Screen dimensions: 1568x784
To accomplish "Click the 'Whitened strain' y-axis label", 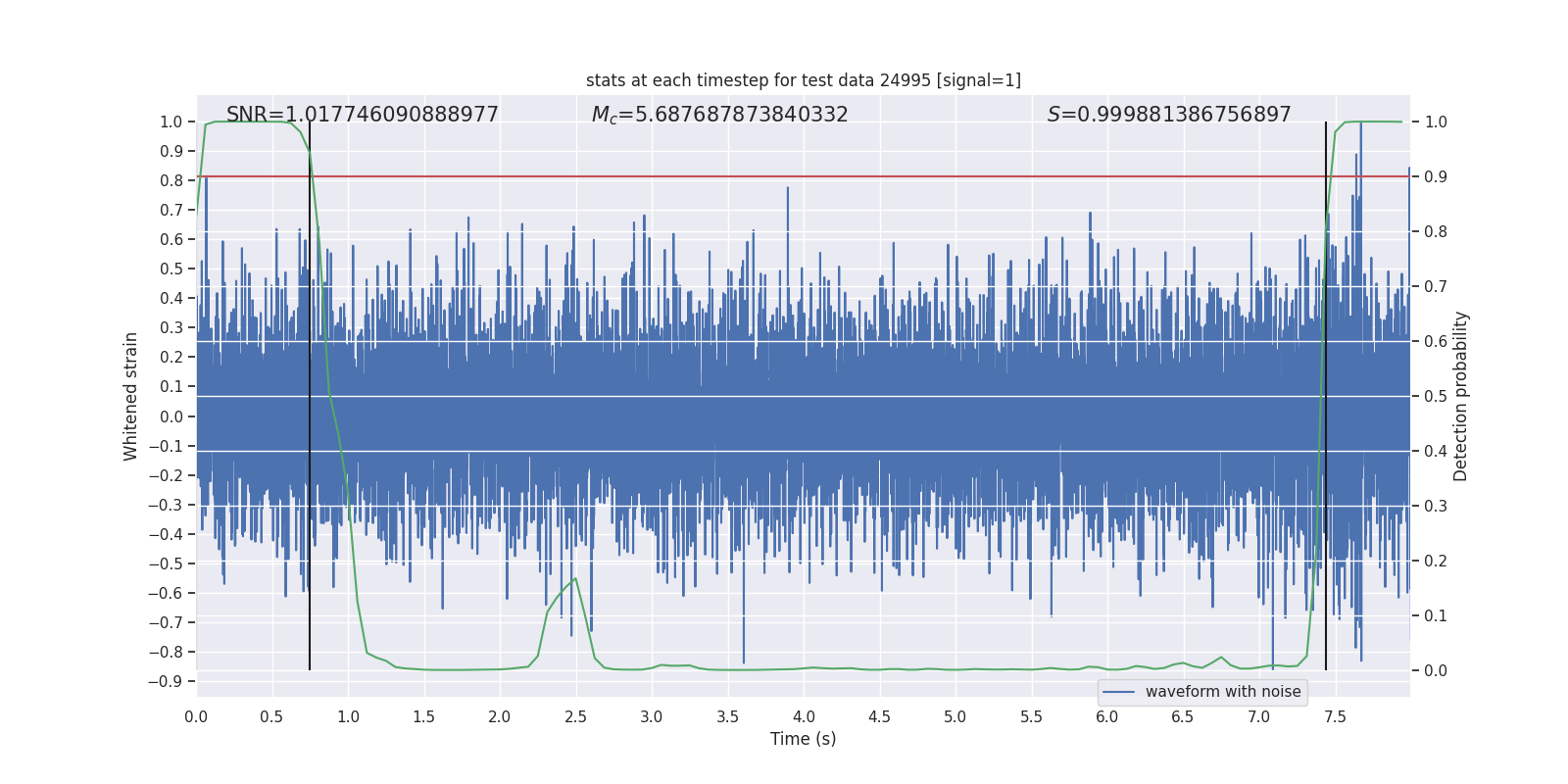I will [x=131, y=396].
